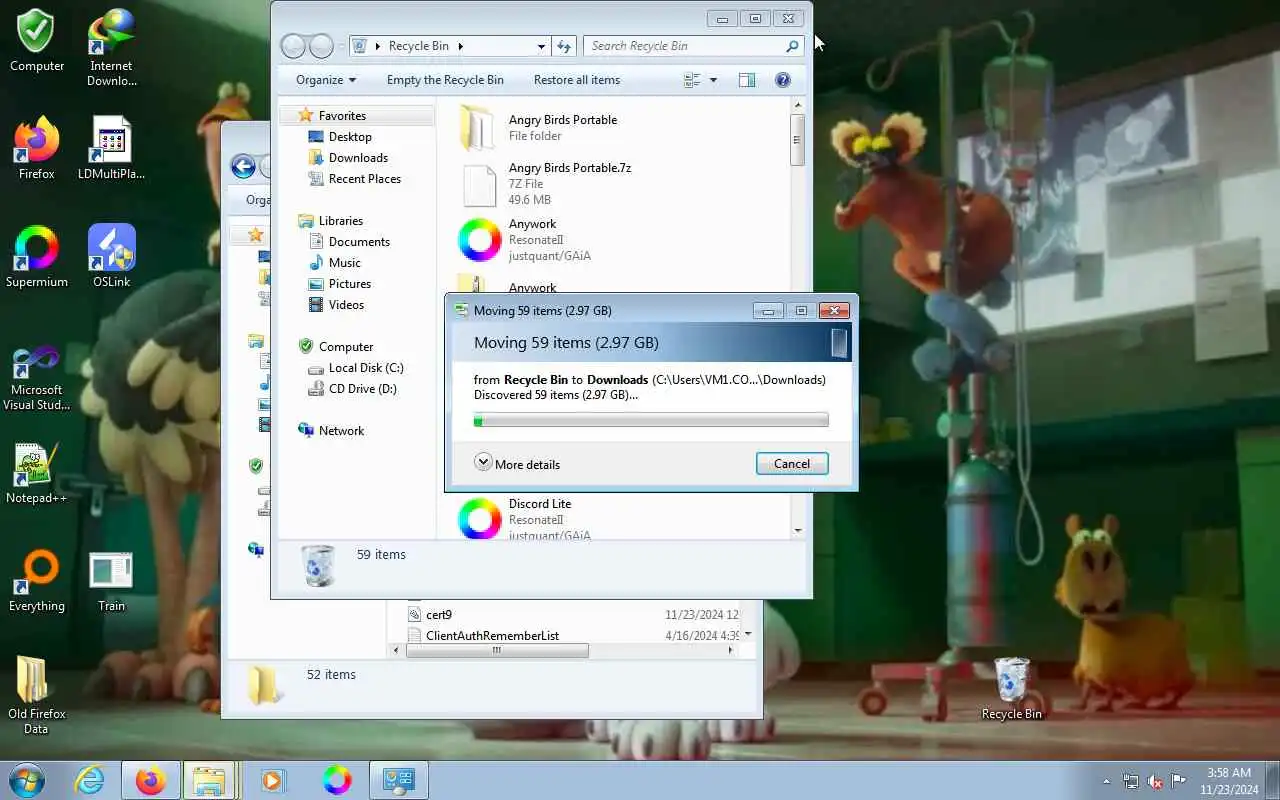Screen dimensions: 1280x800
Task: Expand More details in the move dialog
Action: pos(517,463)
